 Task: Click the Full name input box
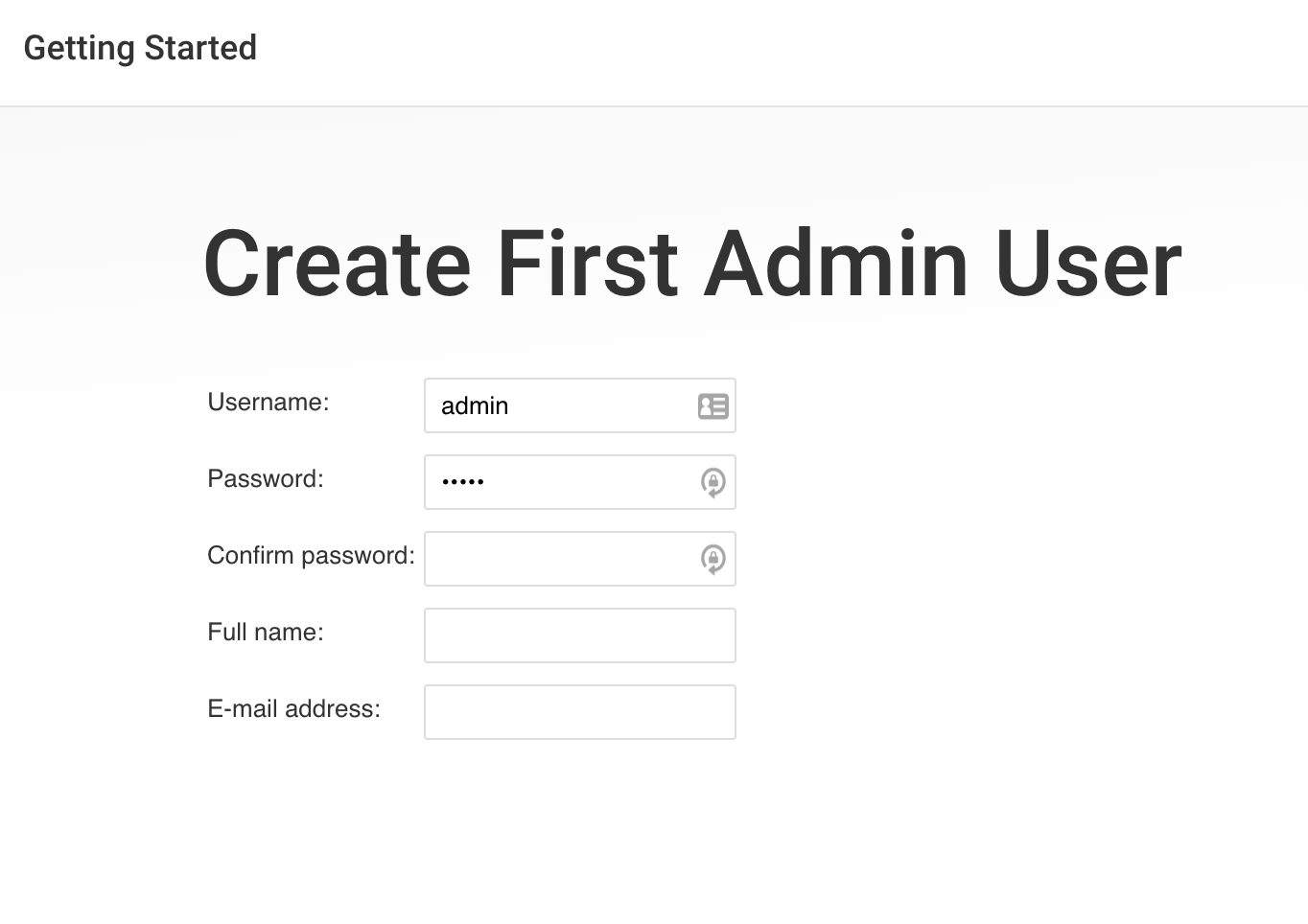pyautogui.click(x=579, y=635)
